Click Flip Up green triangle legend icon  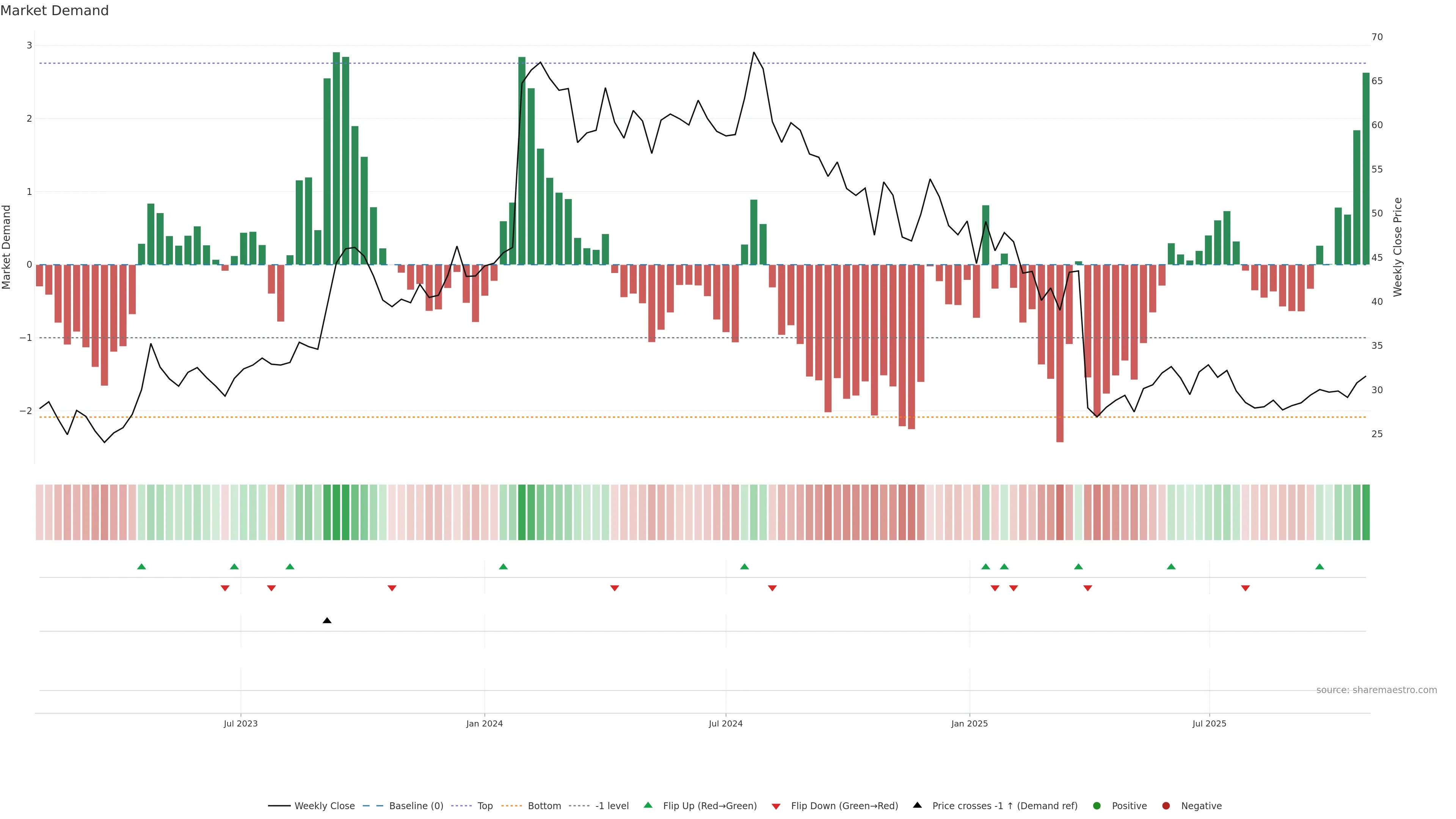pos(648,805)
